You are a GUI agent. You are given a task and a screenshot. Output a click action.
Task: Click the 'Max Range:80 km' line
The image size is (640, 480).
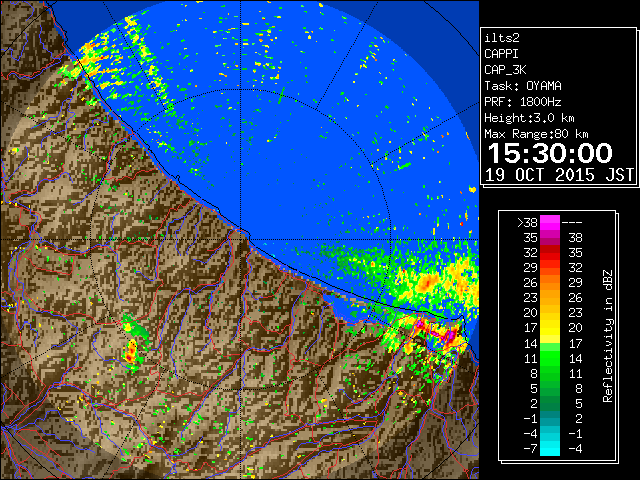pyautogui.click(x=536, y=134)
